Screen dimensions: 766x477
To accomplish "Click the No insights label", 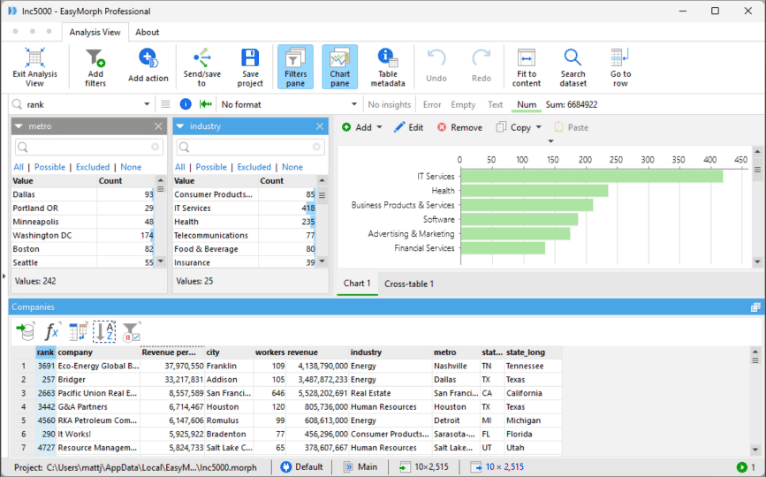I will coord(389,105).
